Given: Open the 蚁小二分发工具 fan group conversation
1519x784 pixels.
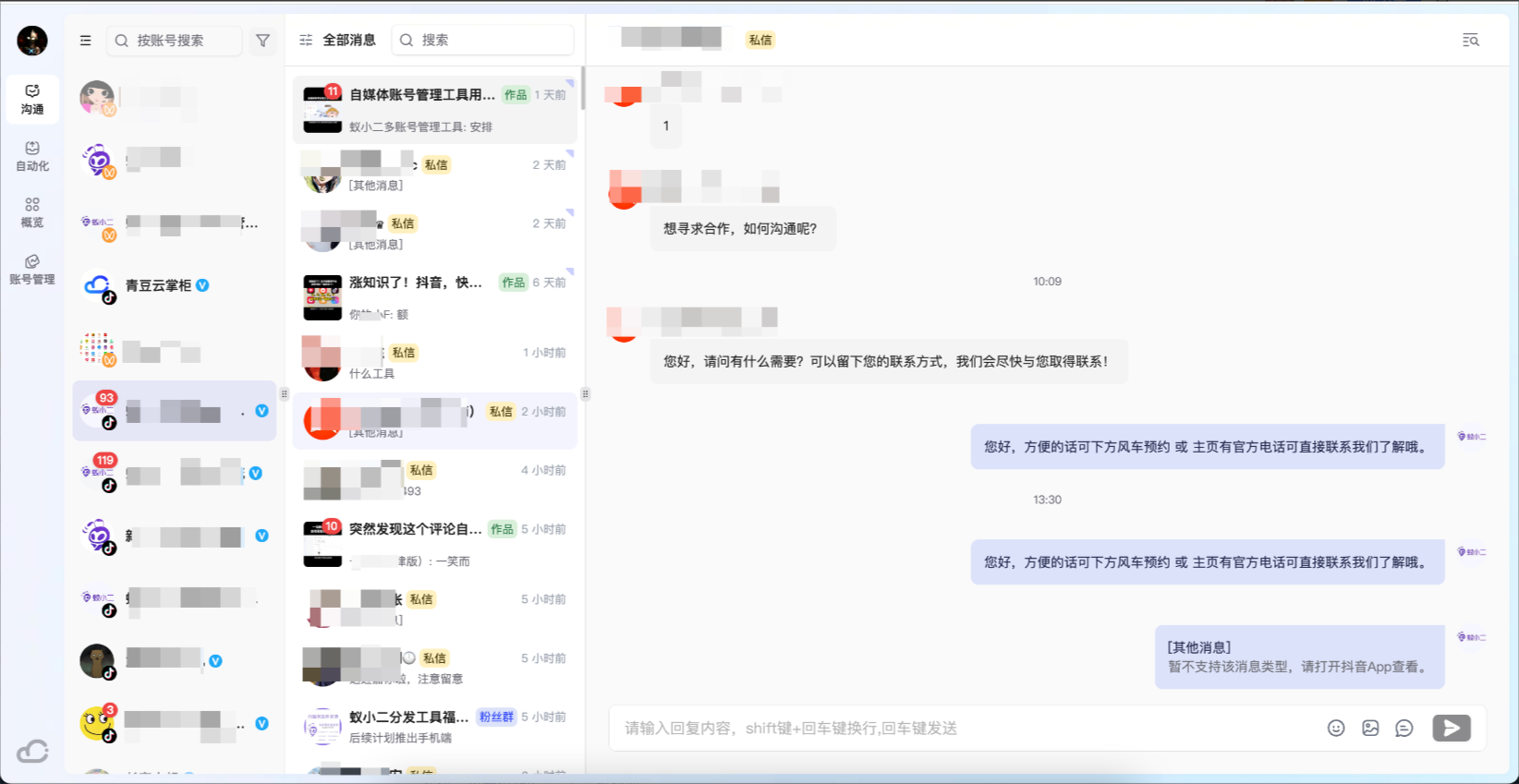Looking at the screenshot, I should click(x=434, y=727).
